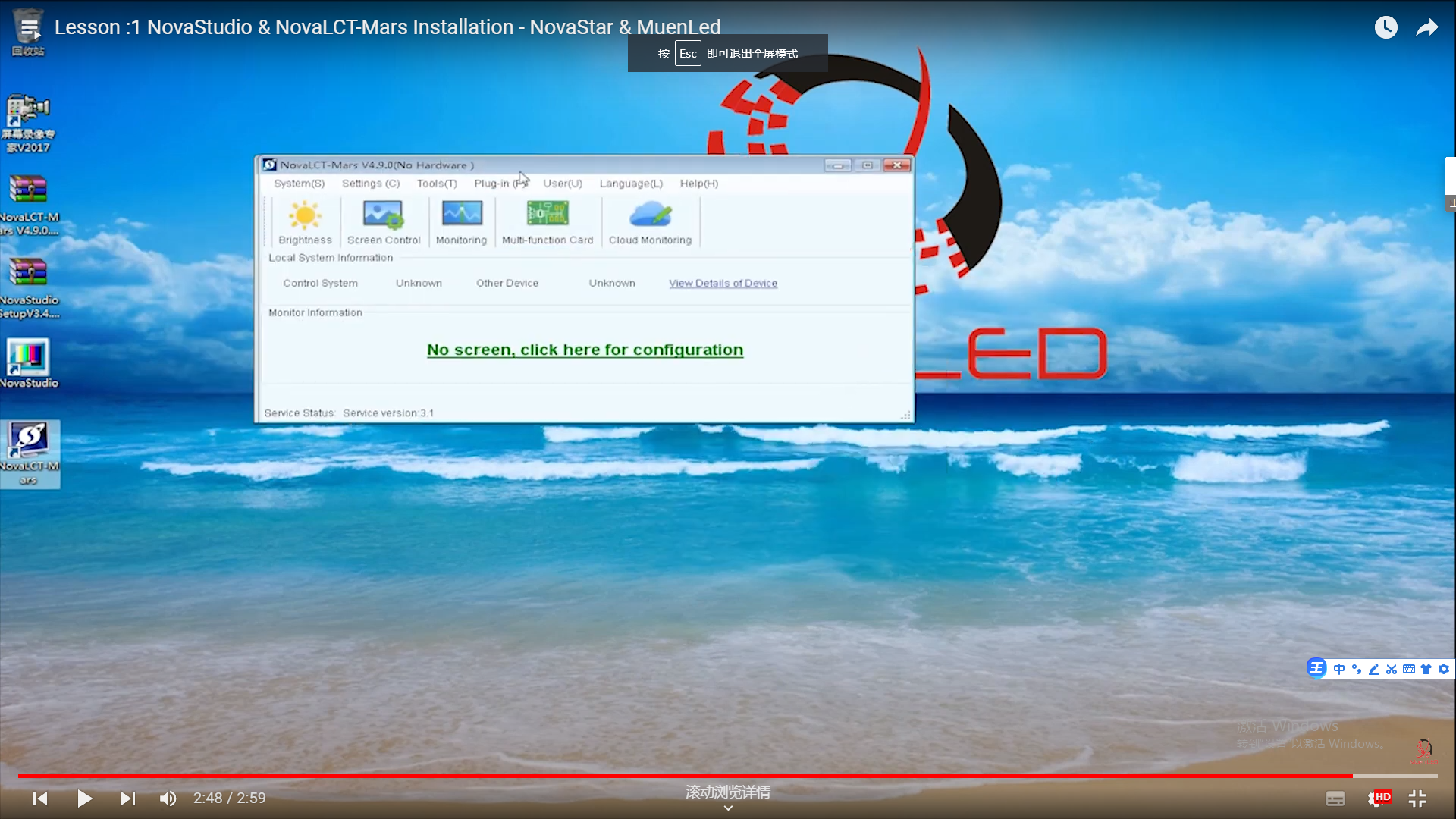The image size is (1456, 819).
Task: Open the Monitoring tool
Action: pyautogui.click(x=461, y=223)
